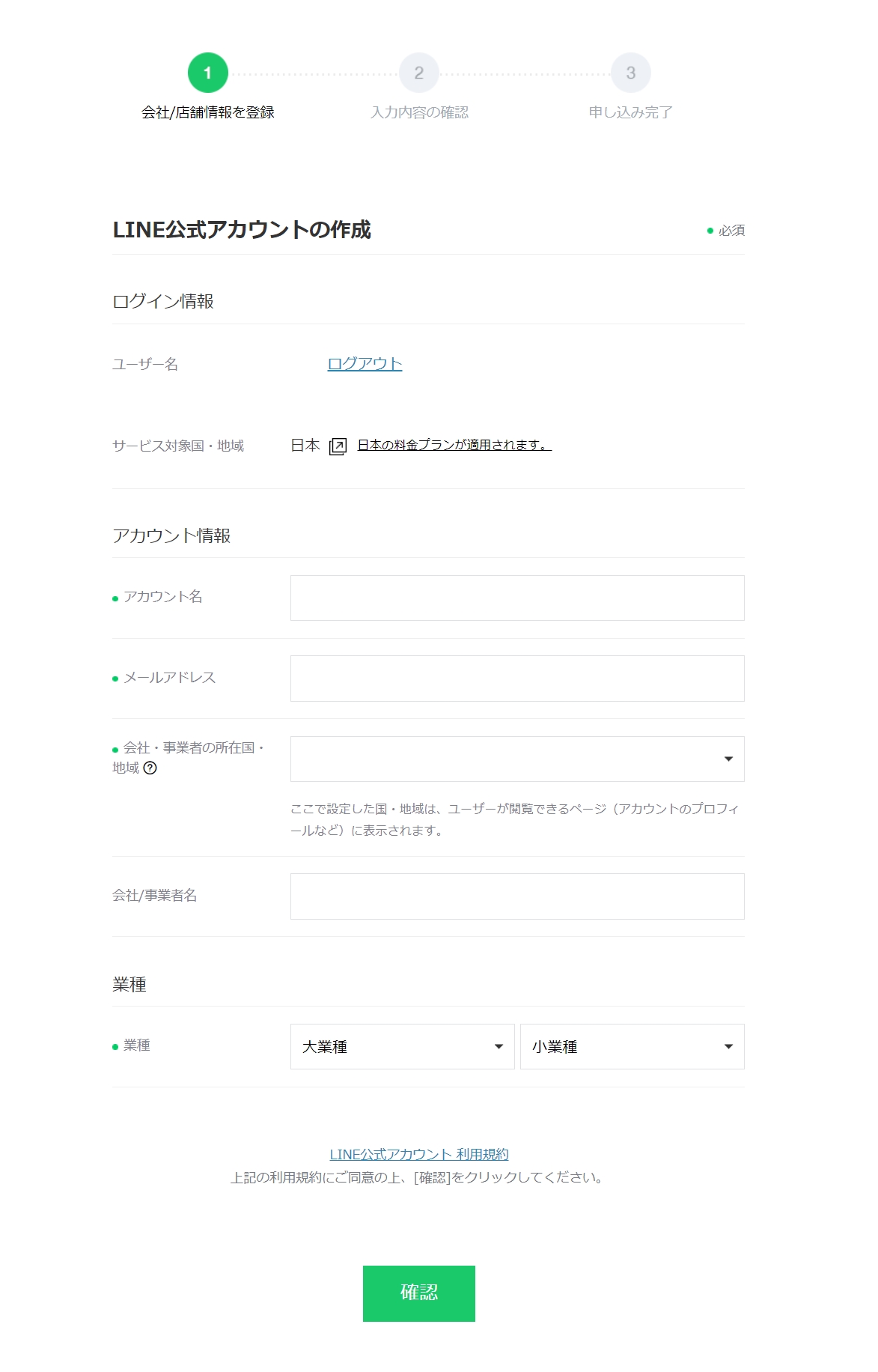Image resolution: width=878 pixels, height=1372 pixels.
Task: Focus the 会社/事業者名 input field
Action: pyautogui.click(x=517, y=896)
